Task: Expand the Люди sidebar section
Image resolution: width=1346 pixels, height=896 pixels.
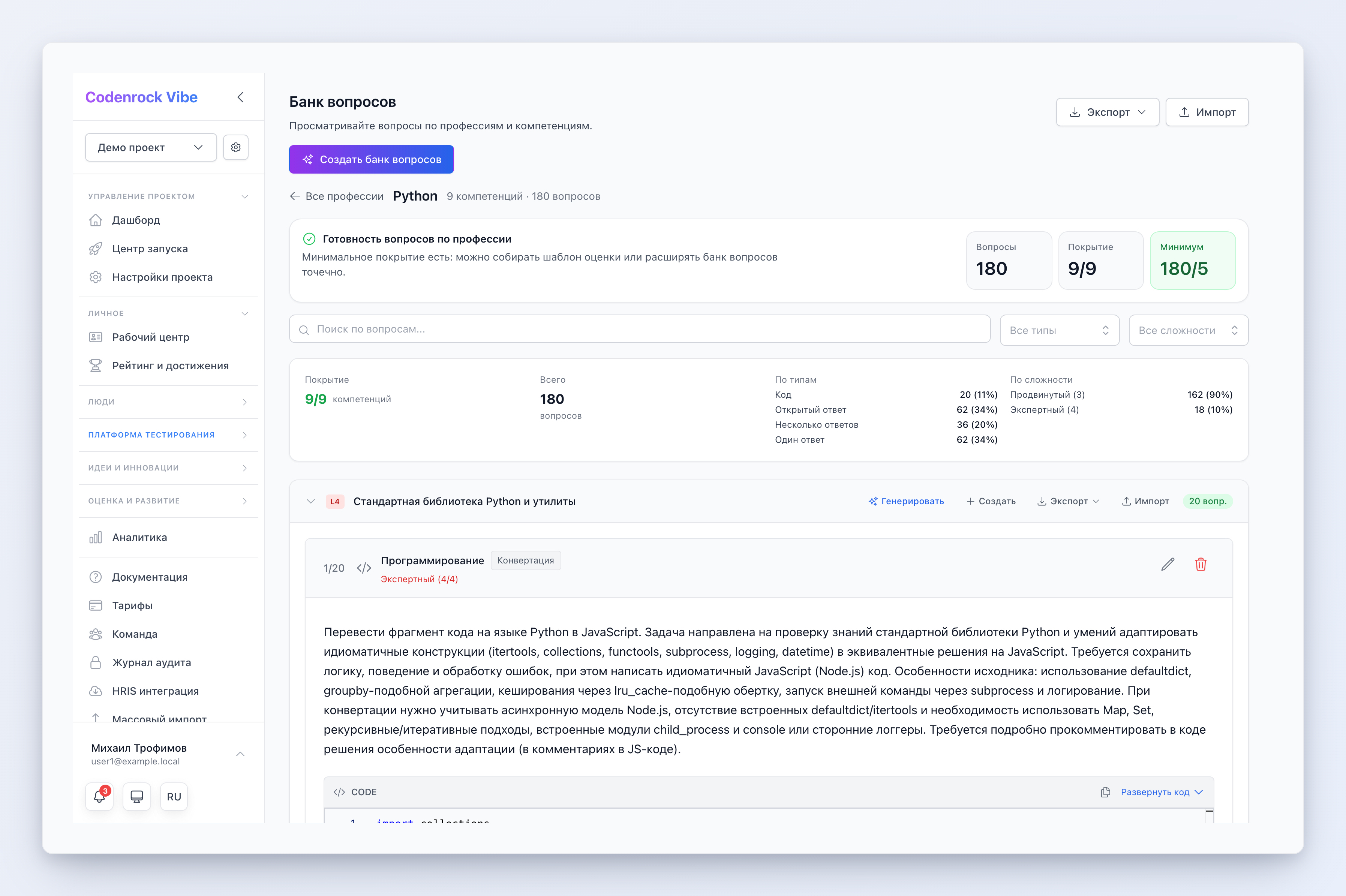Action: coord(169,402)
